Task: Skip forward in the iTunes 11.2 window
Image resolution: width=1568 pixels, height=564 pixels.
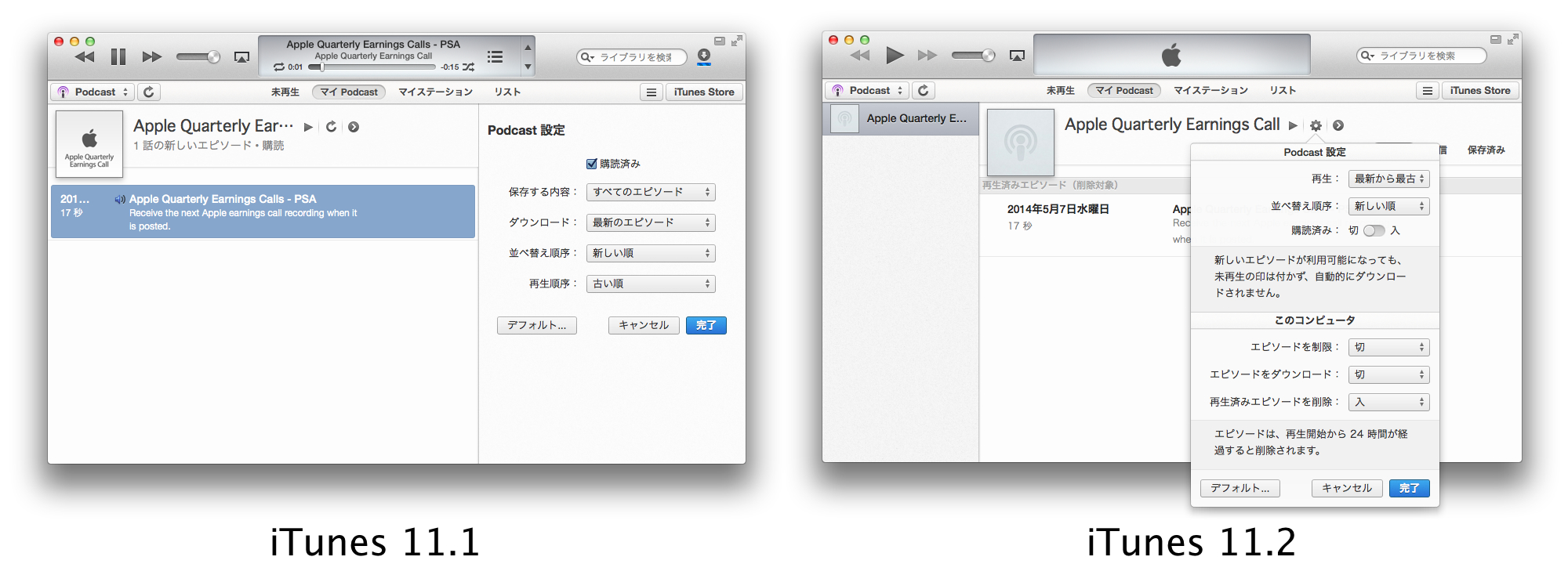Action: point(927,55)
